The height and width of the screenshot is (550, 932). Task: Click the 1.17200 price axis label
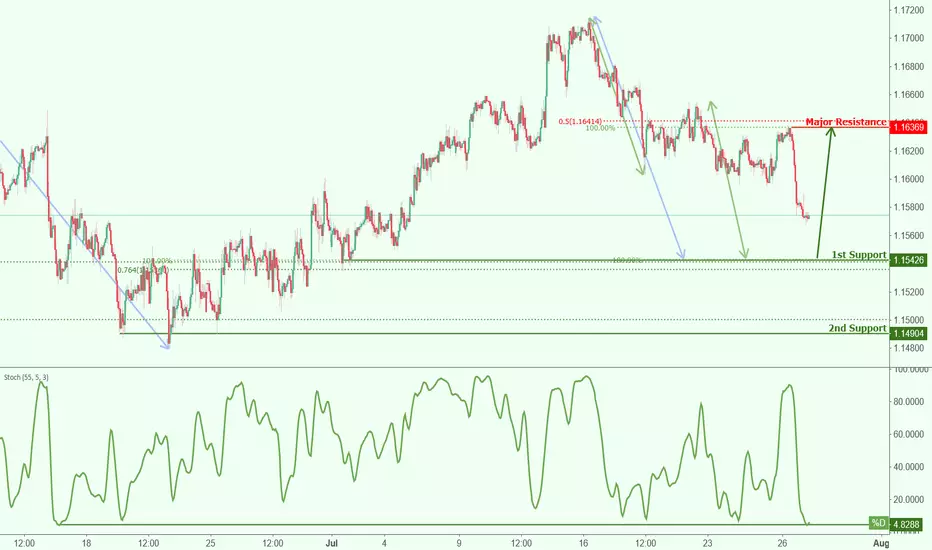pos(908,10)
